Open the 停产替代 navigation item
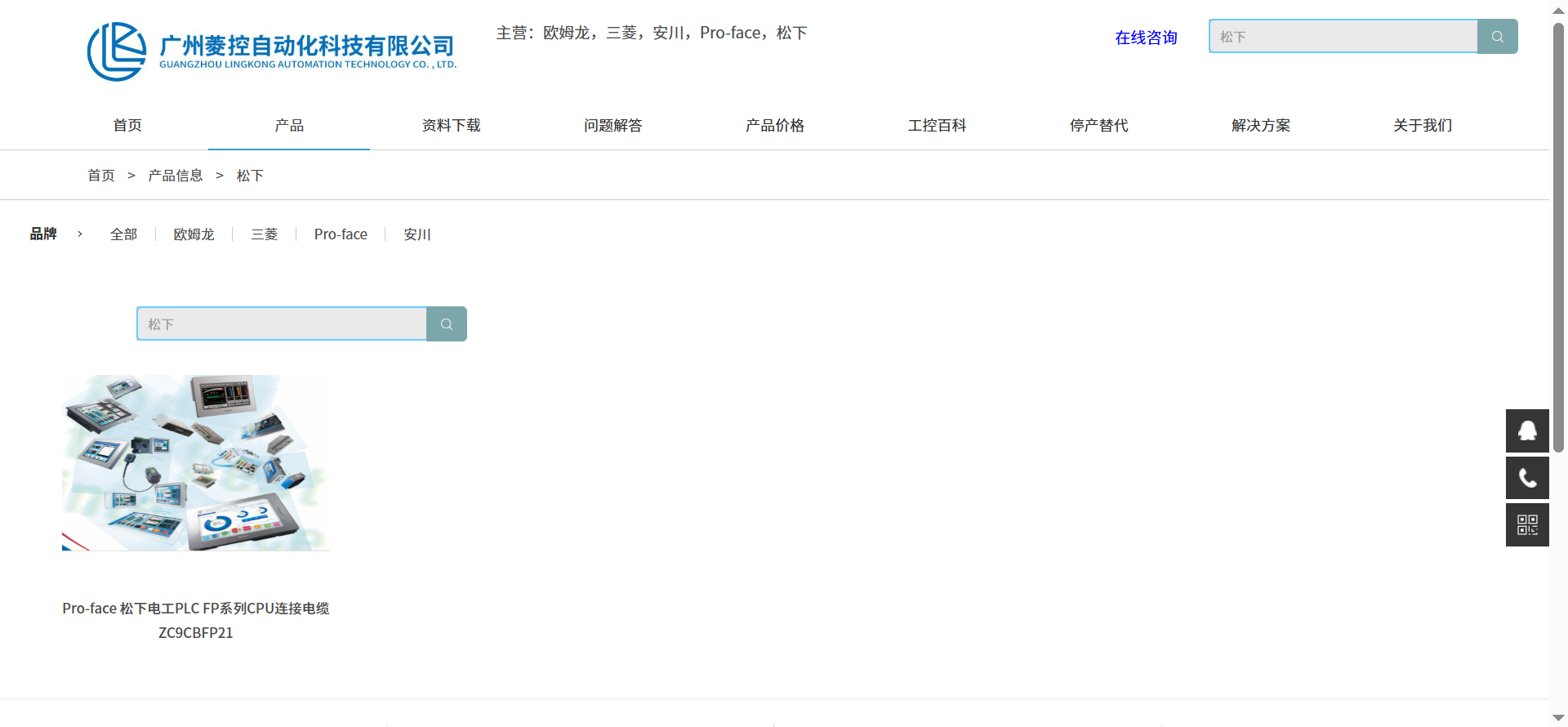 click(x=1098, y=125)
